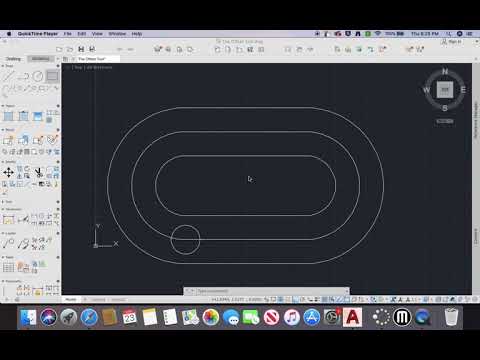
Task: Open the Help menu
Action: coord(137,34)
